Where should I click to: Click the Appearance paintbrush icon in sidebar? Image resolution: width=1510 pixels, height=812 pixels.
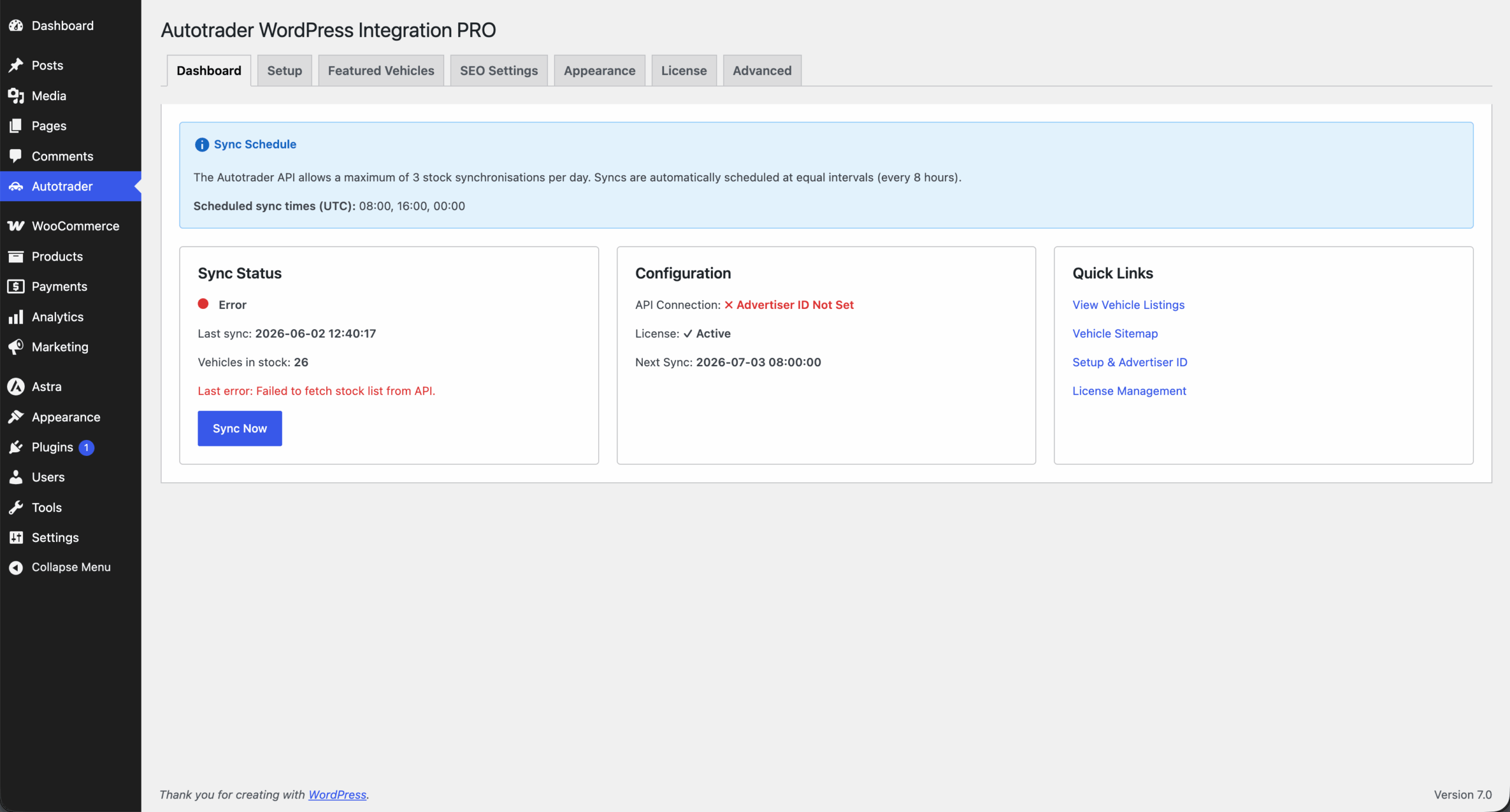[x=16, y=417]
